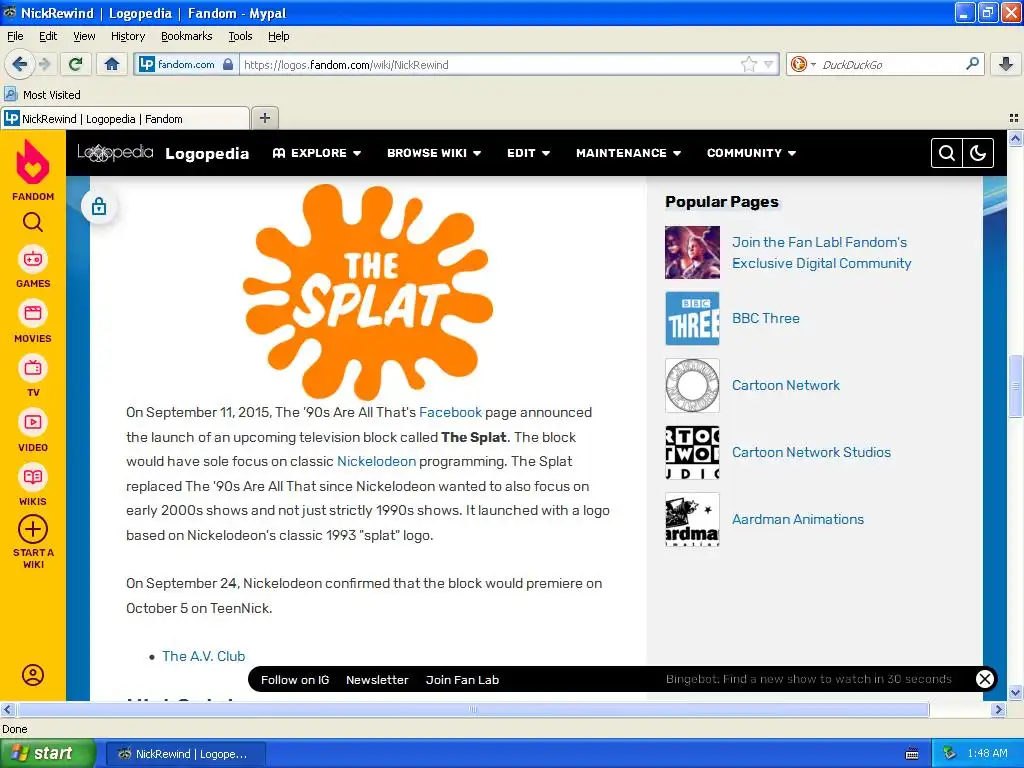
Task: Click Join Fan Lab in bottom bar
Action: 462,679
